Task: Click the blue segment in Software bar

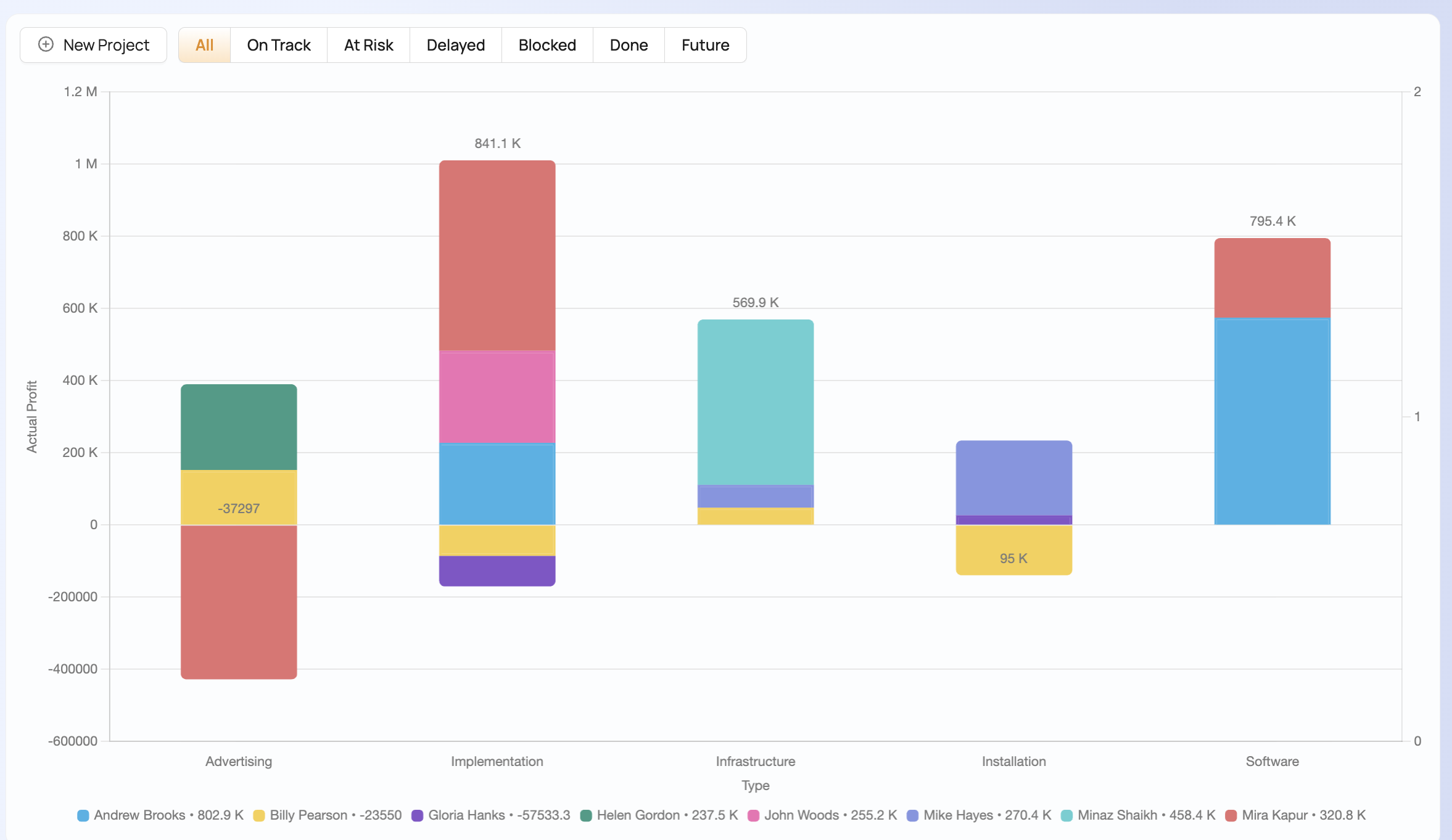Action: point(1272,421)
